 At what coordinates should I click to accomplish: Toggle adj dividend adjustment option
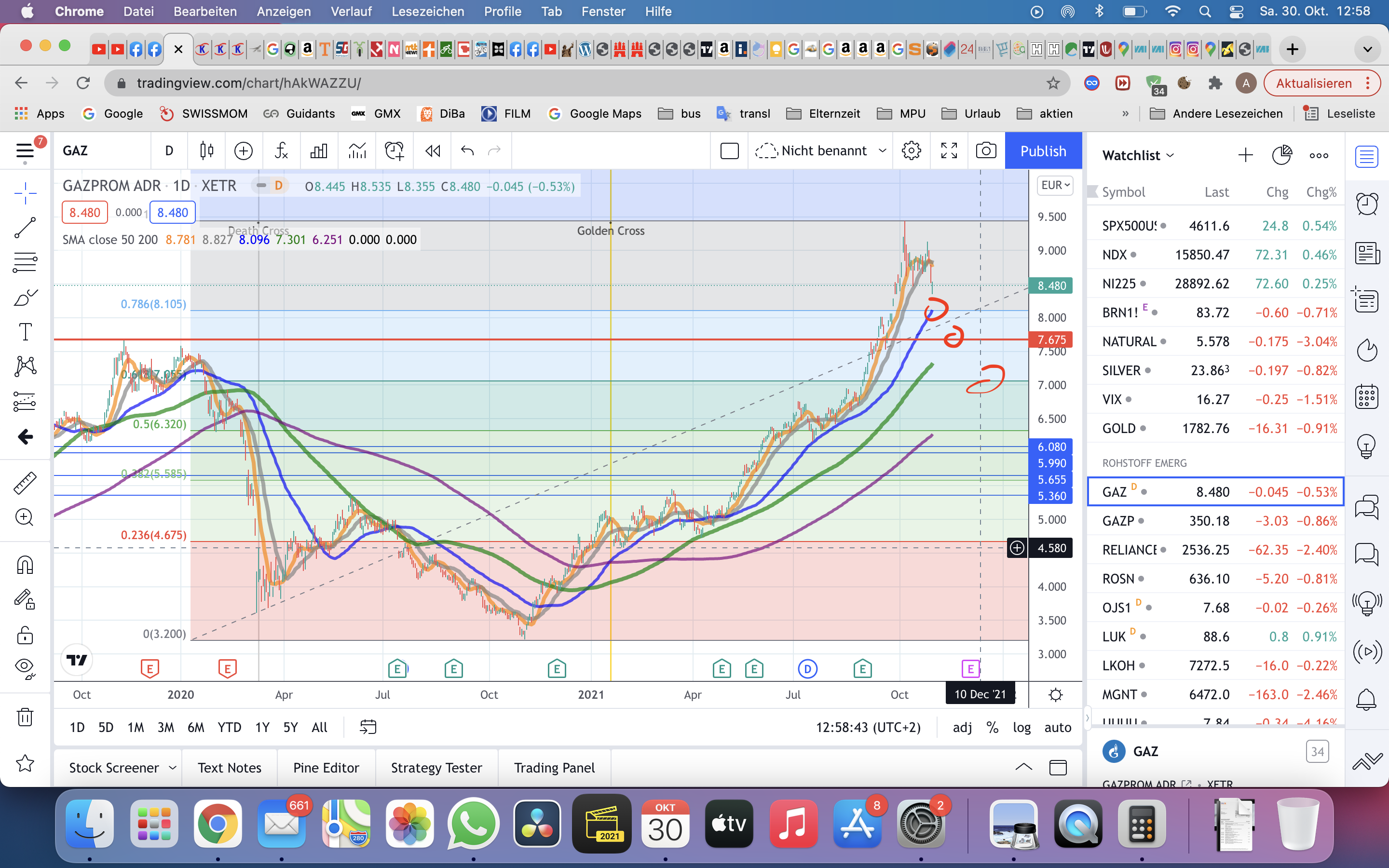click(x=962, y=727)
